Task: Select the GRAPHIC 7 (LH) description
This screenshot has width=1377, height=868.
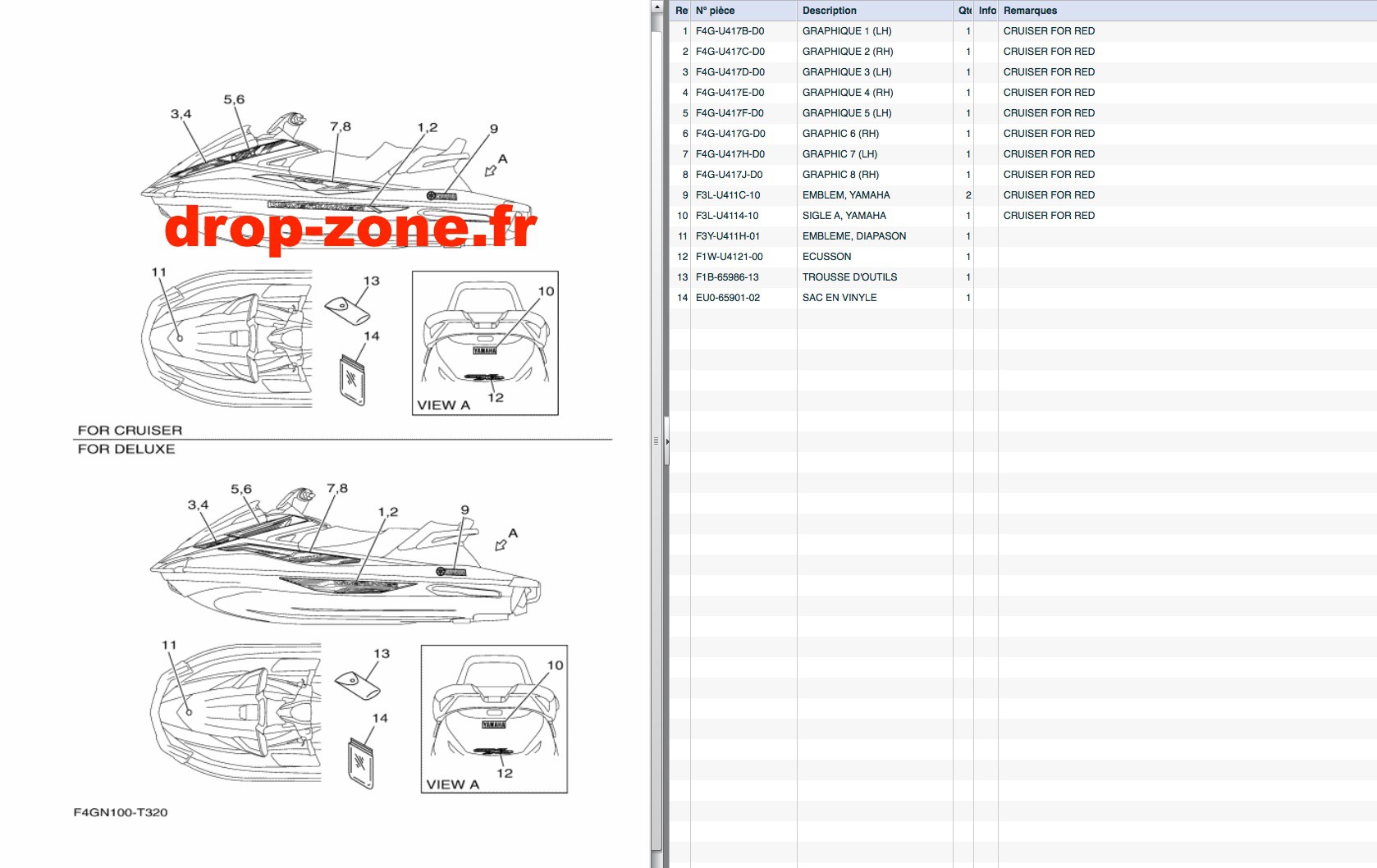Action: point(839,154)
